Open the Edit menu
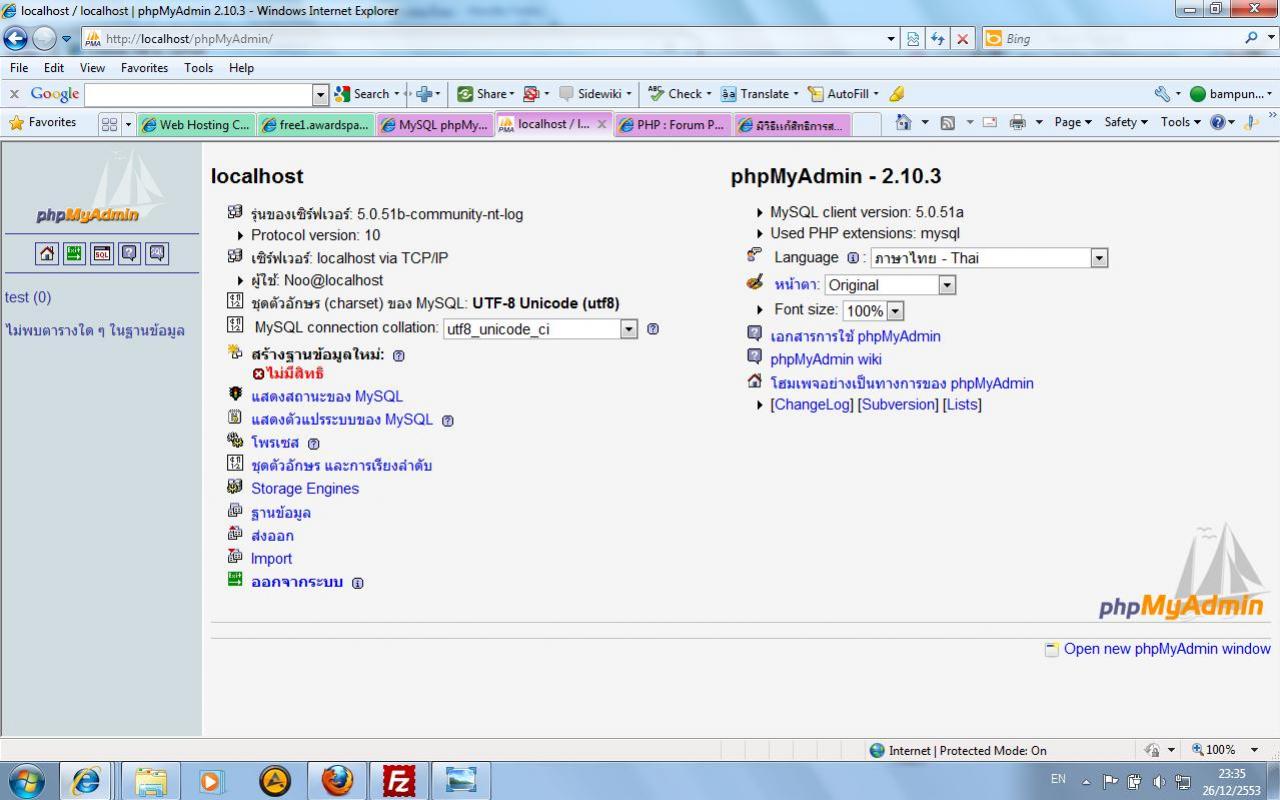The image size is (1280, 800). coord(54,68)
